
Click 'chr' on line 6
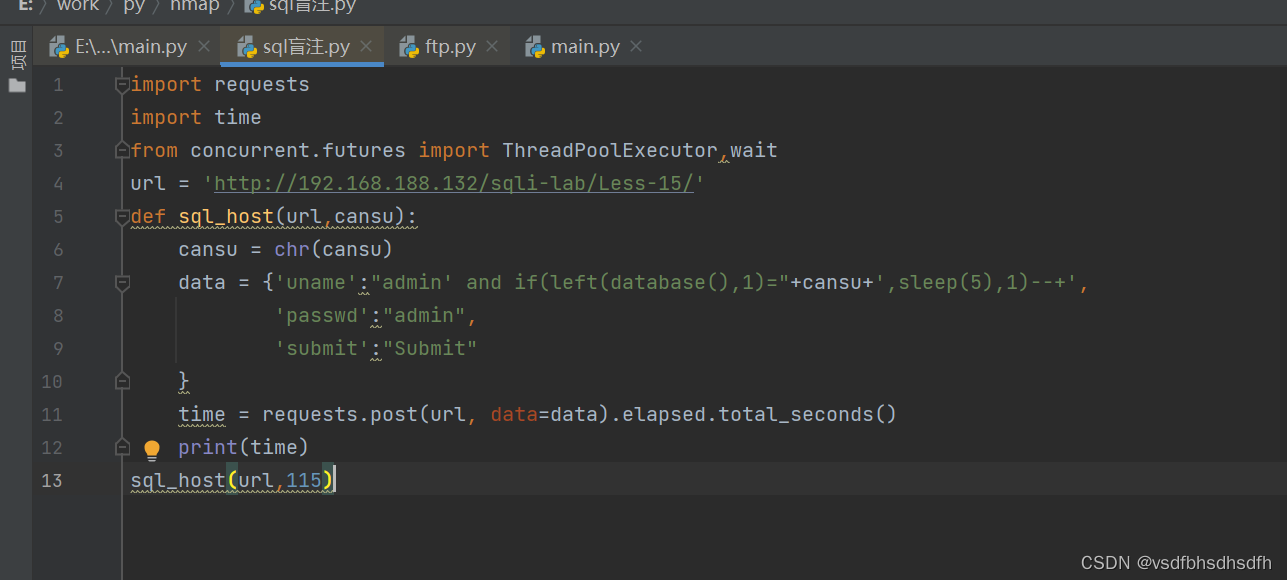[292, 250]
